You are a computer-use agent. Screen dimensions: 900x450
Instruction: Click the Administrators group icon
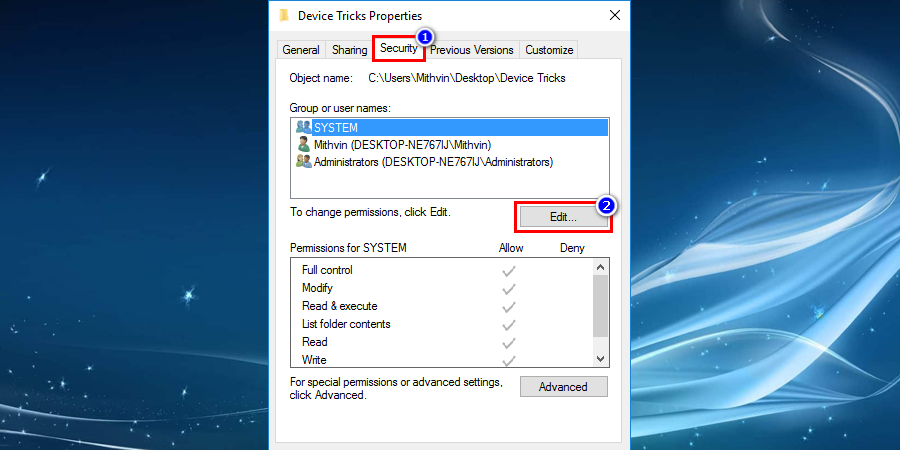(303, 162)
